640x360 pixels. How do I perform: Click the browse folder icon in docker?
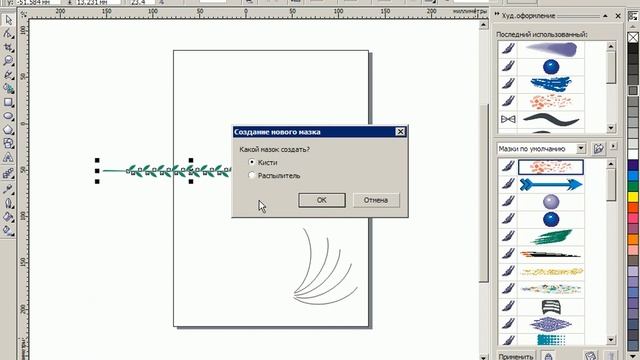(598, 149)
